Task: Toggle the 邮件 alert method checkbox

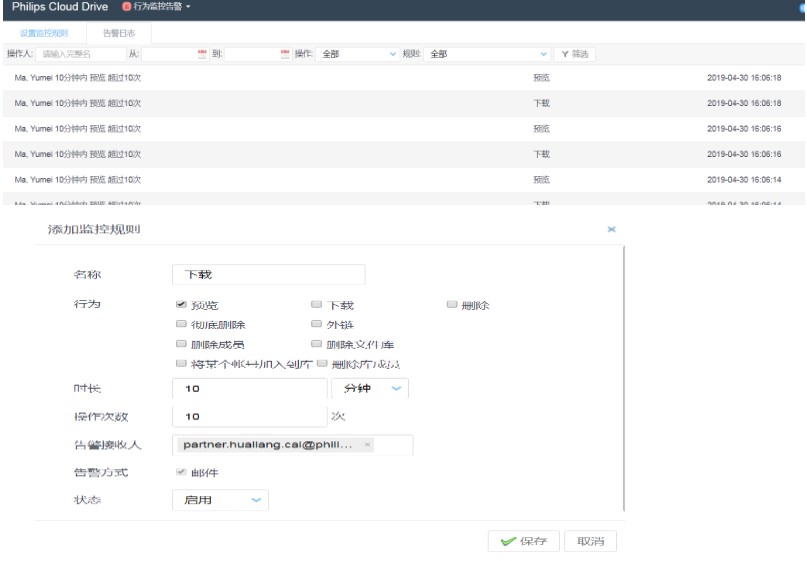Action: [180, 472]
